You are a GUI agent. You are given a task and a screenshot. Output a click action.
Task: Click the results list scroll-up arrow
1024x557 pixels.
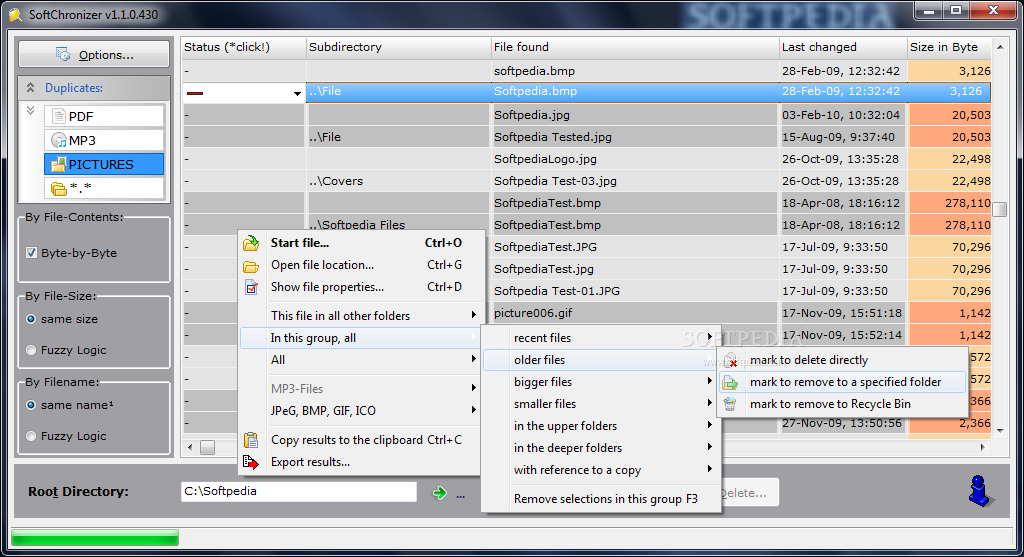1000,47
